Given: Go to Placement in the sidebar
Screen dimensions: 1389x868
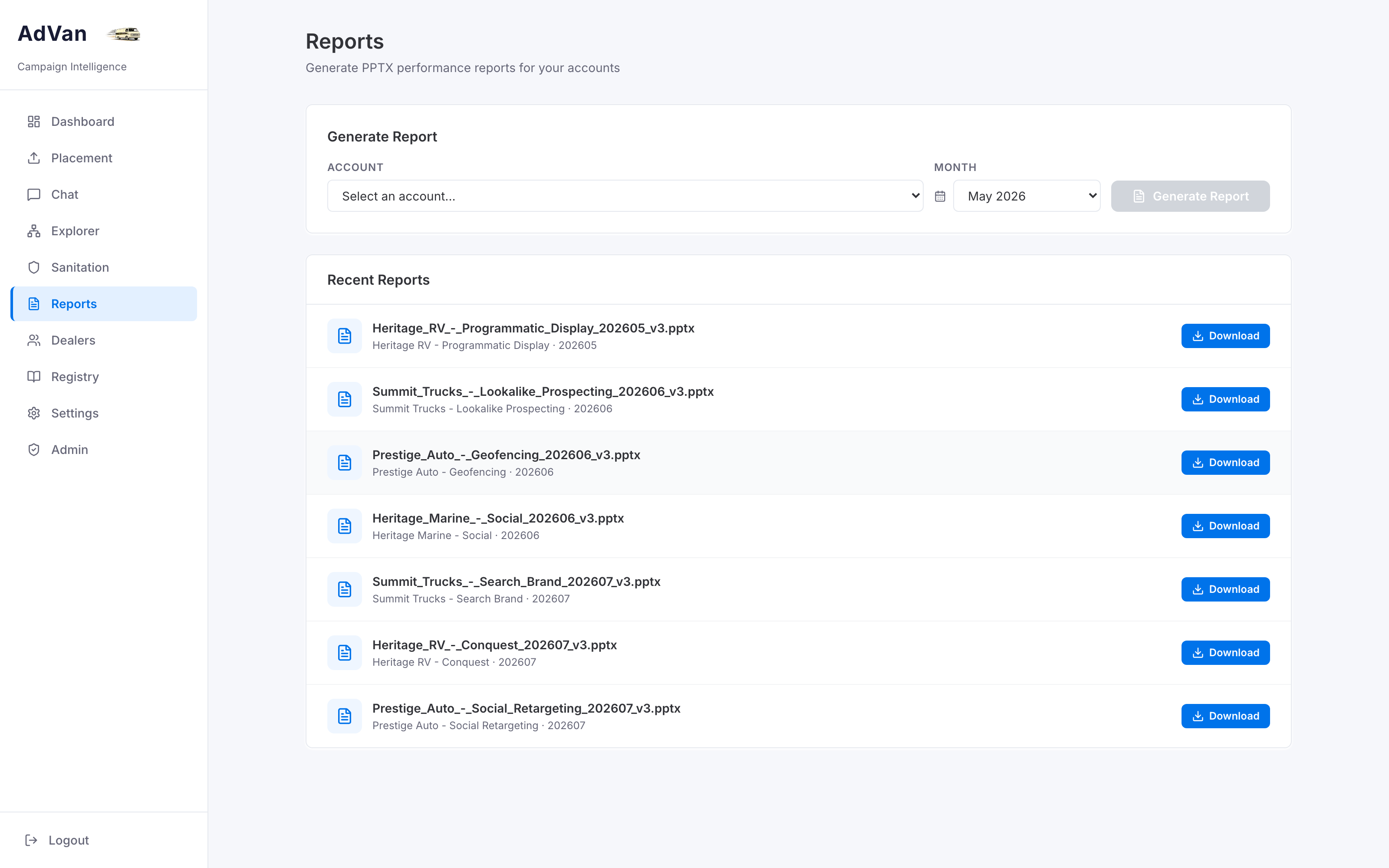Looking at the screenshot, I should [104, 158].
